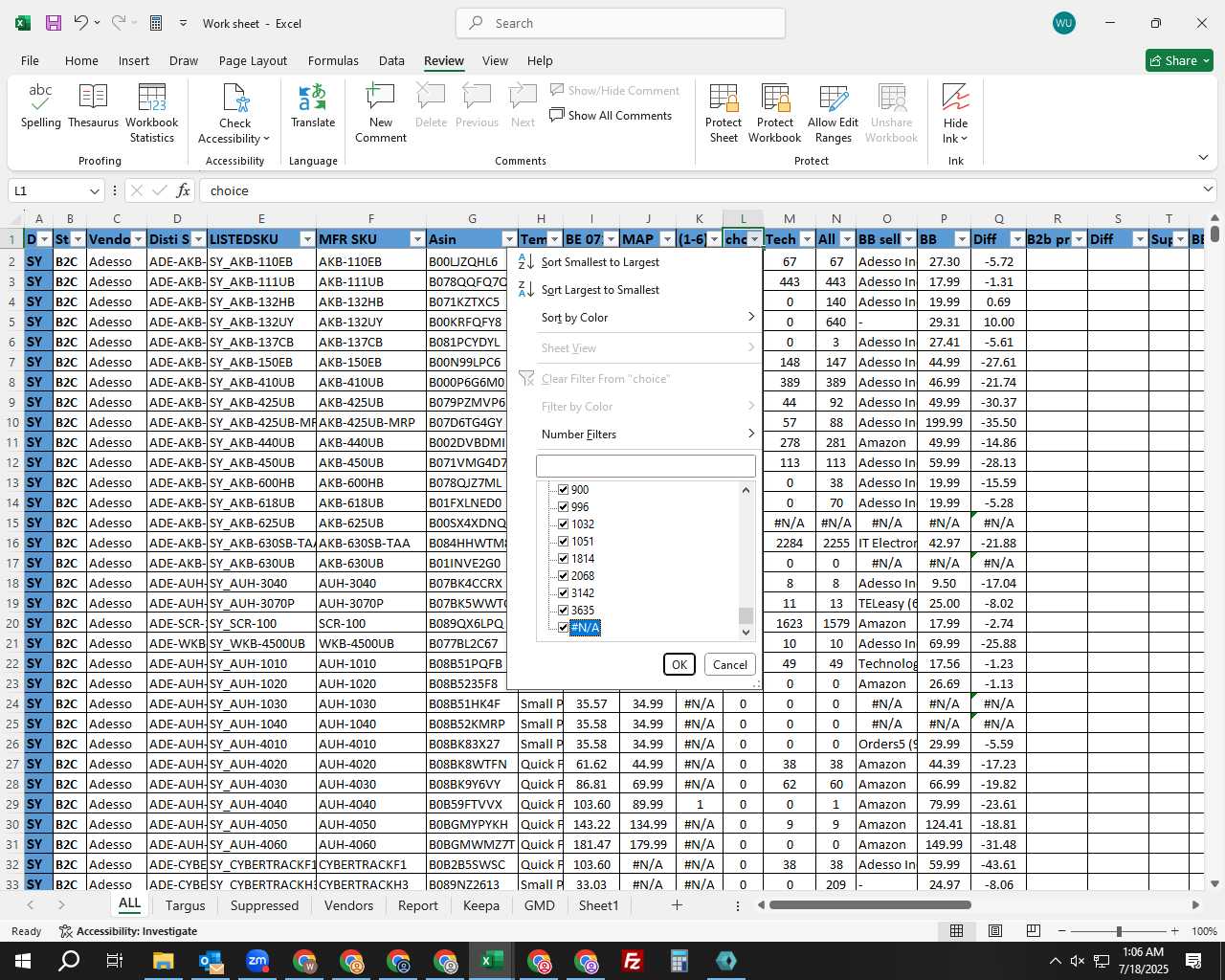Open Number Filters submenu
The width and height of the screenshot is (1225, 980).
[636, 434]
